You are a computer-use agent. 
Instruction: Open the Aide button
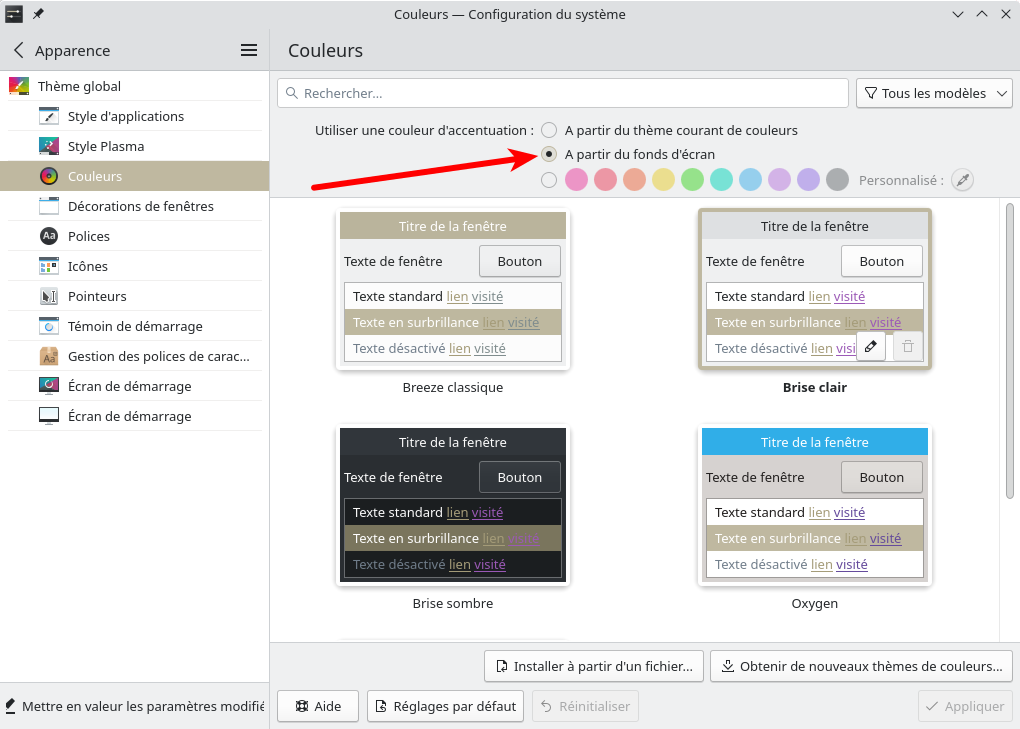pyautogui.click(x=318, y=706)
